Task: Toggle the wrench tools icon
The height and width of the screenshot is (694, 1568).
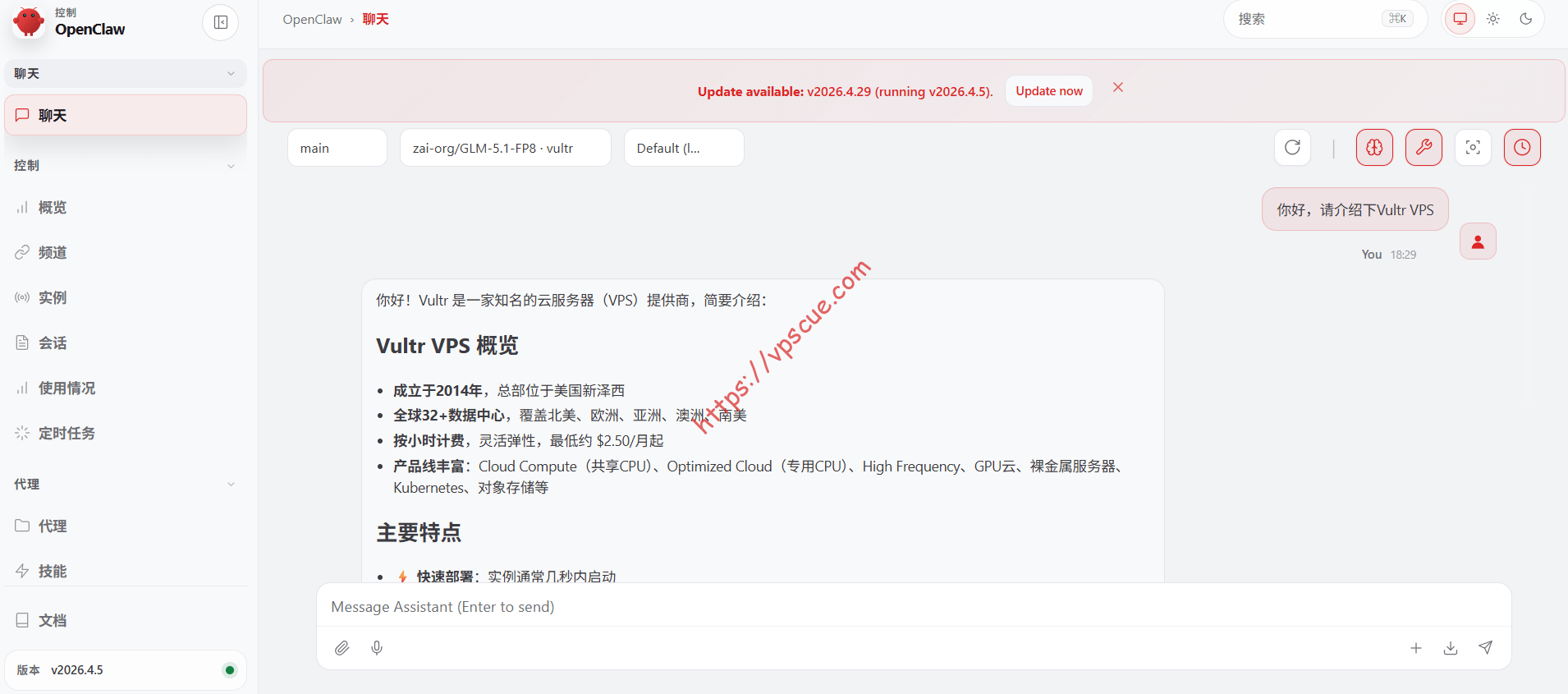Action: coord(1424,148)
